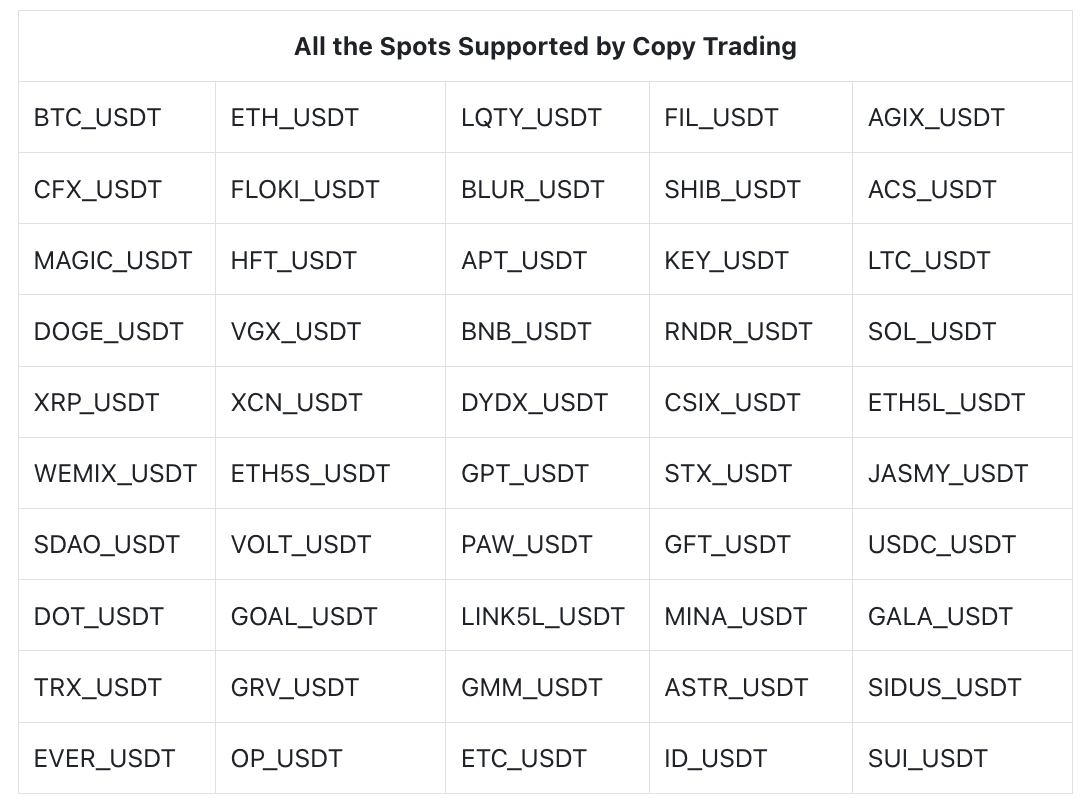Image resolution: width=1084 pixels, height=808 pixels.
Task: Select the USDC_USDT cell
Action: point(942,545)
